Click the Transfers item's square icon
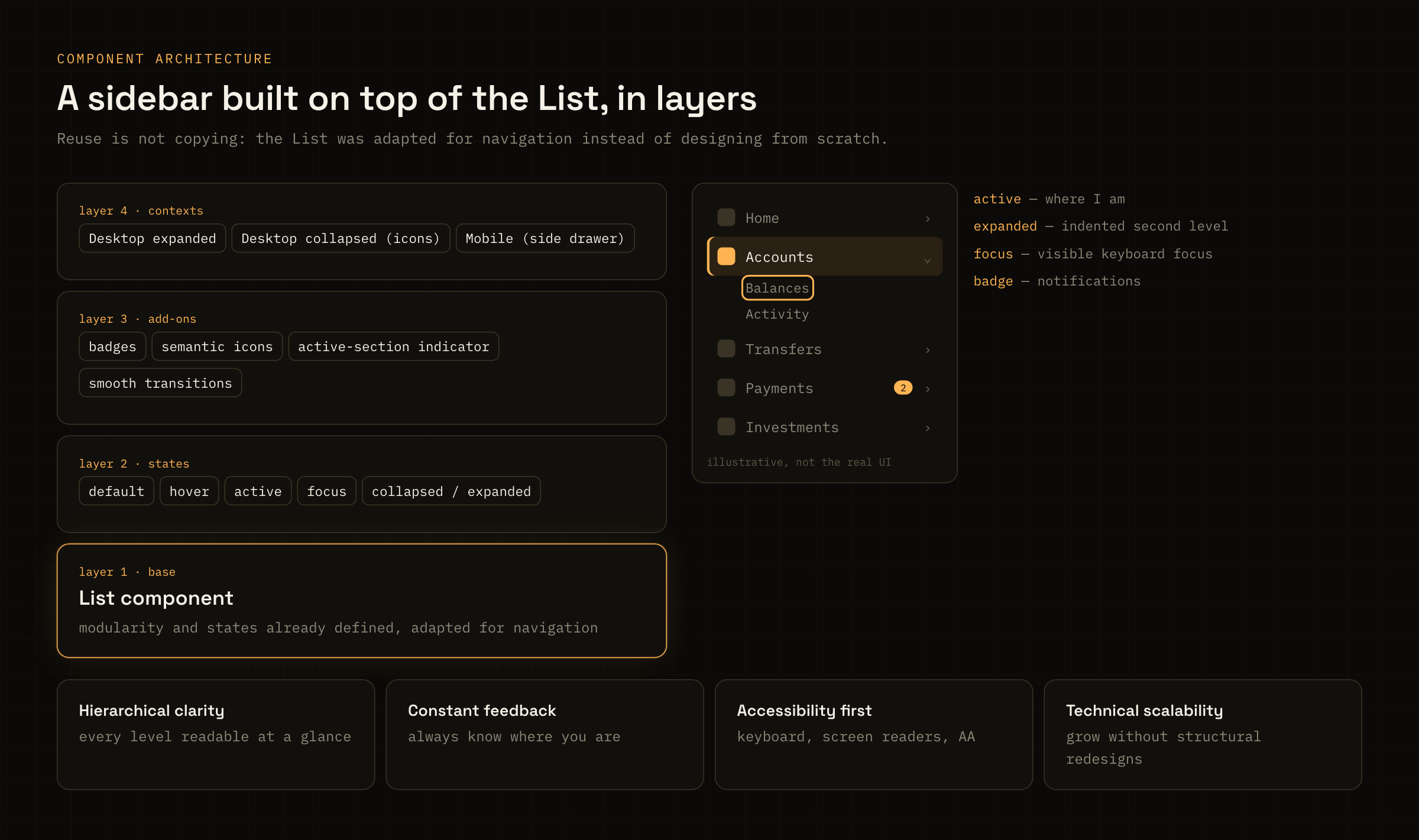This screenshot has width=1419, height=840. 726,349
